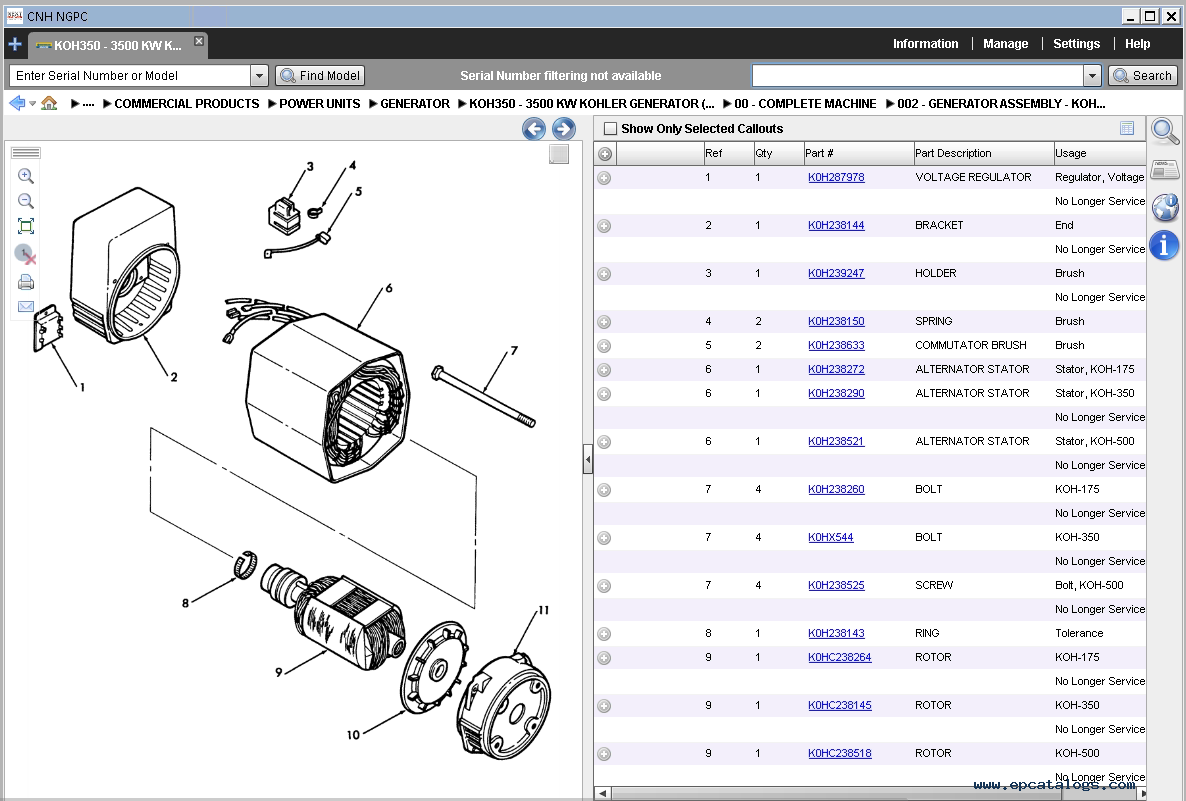Open the serial number or model dropdown
Image resolution: width=1186 pixels, height=801 pixels.
[259, 76]
